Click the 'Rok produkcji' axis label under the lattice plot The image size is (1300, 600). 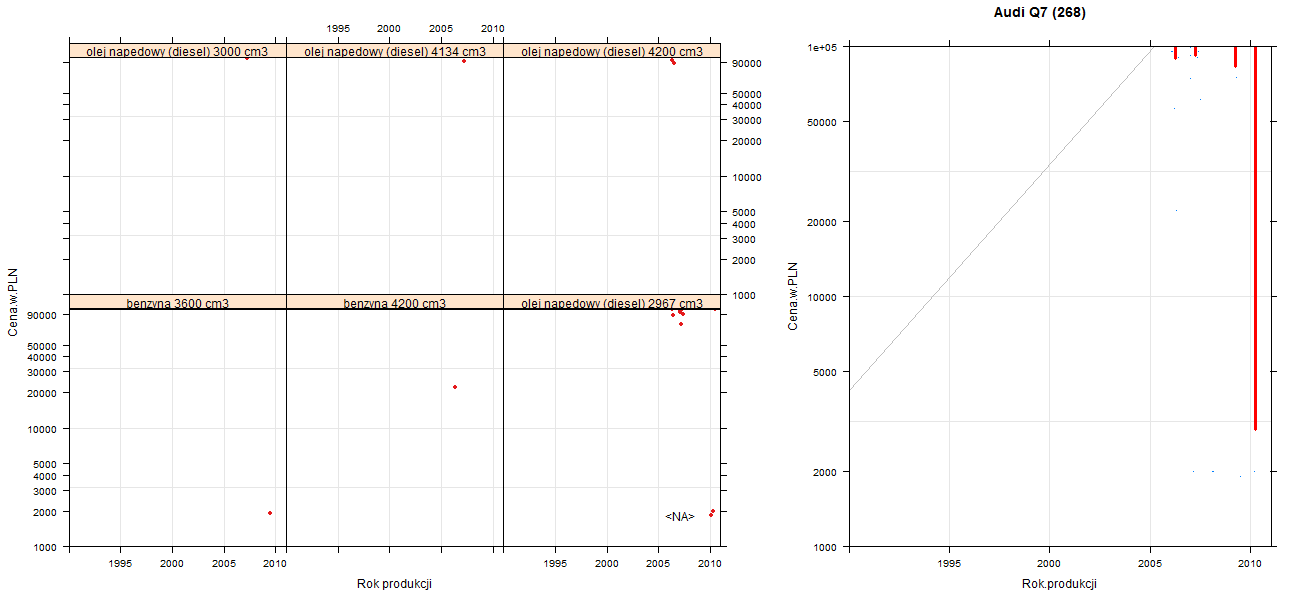394,584
